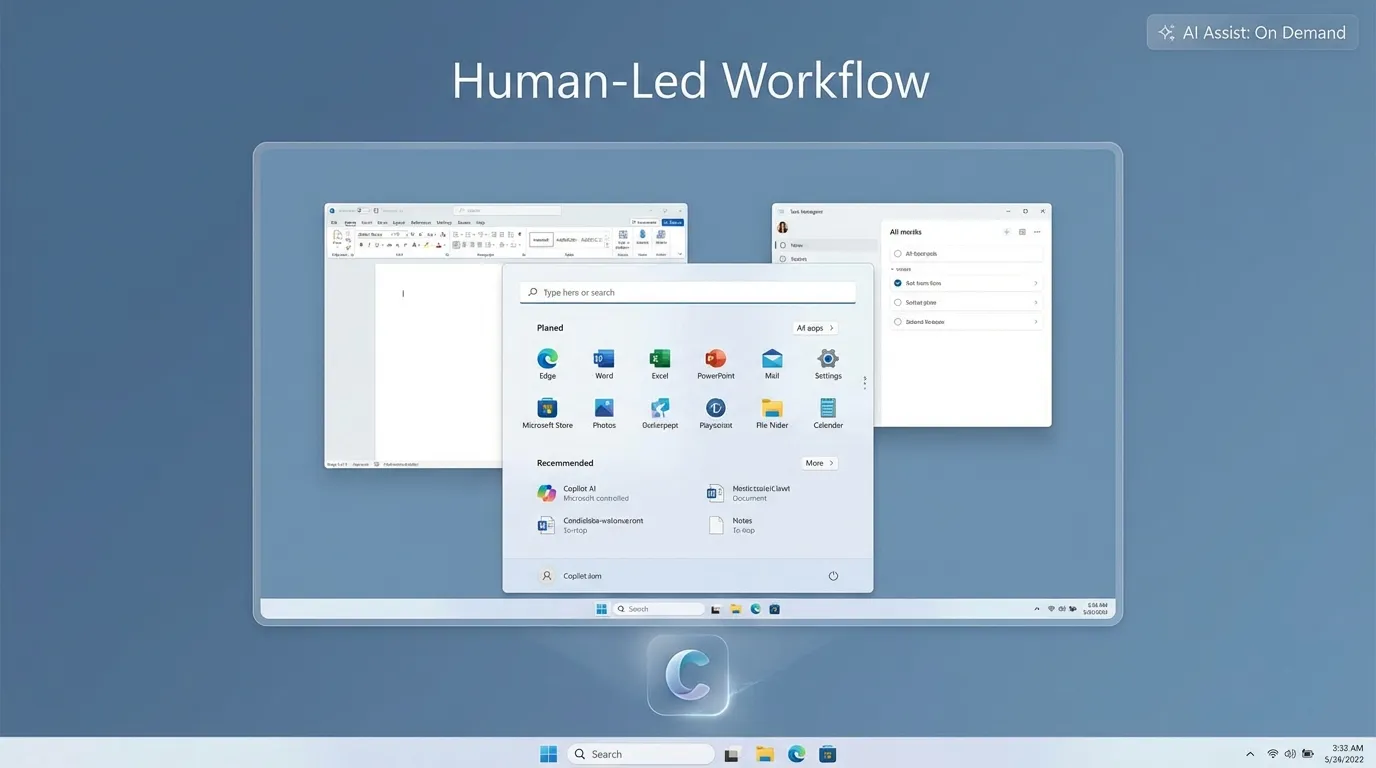The width and height of the screenshot is (1376, 768).
Task: Open the References tab in Word ribbon
Action: tap(420, 223)
